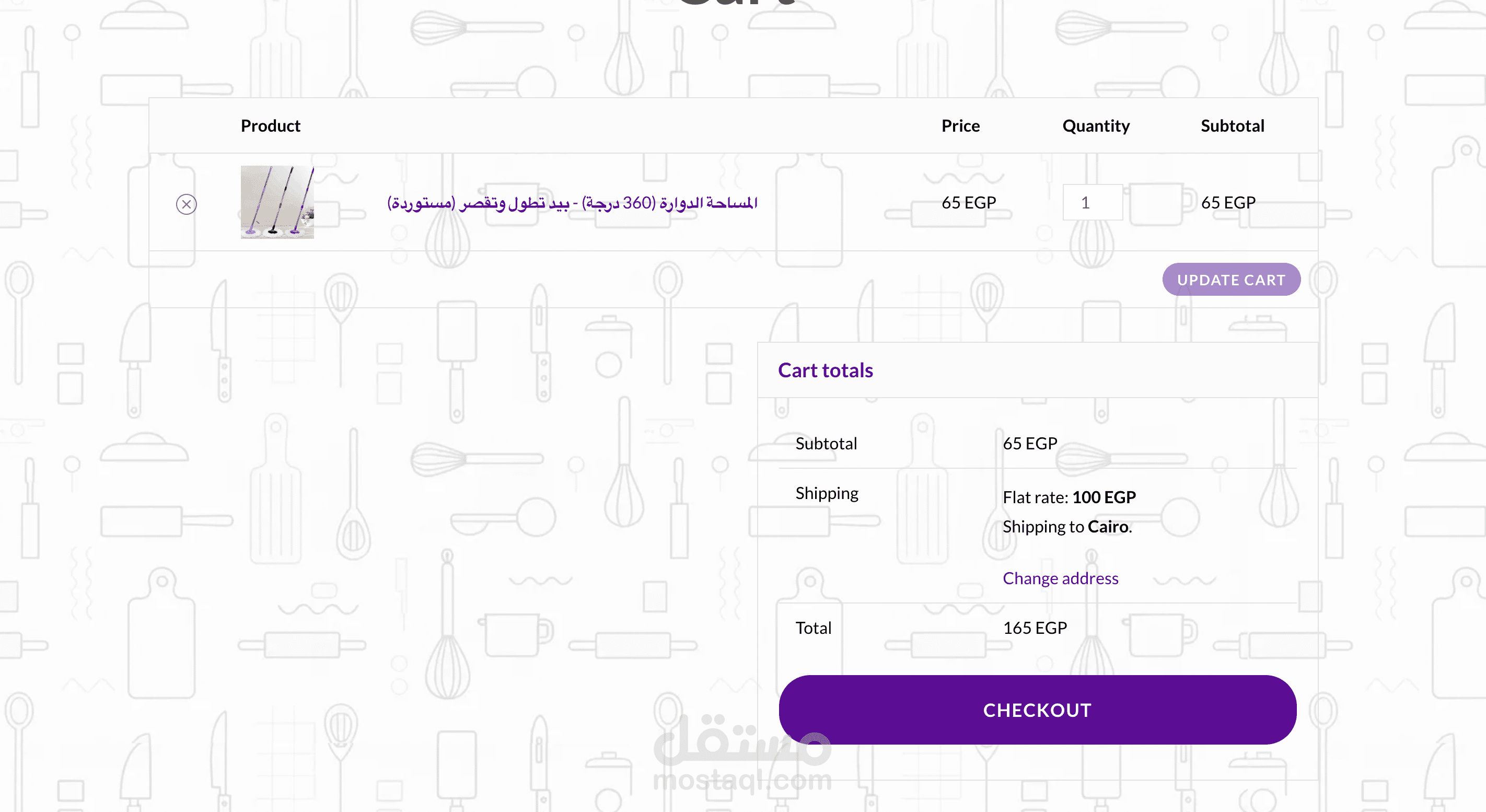This screenshot has width=1486, height=812.
Task: Click the Flat rate 100 EGP text
Action: pos(1069,497)
